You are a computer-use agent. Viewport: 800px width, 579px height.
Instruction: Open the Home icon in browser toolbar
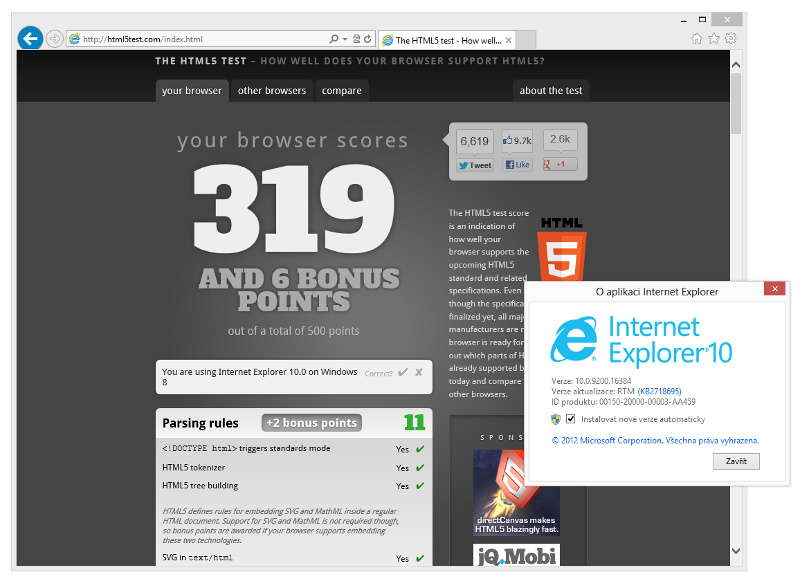pyautogui.click(x=696, y=38)
